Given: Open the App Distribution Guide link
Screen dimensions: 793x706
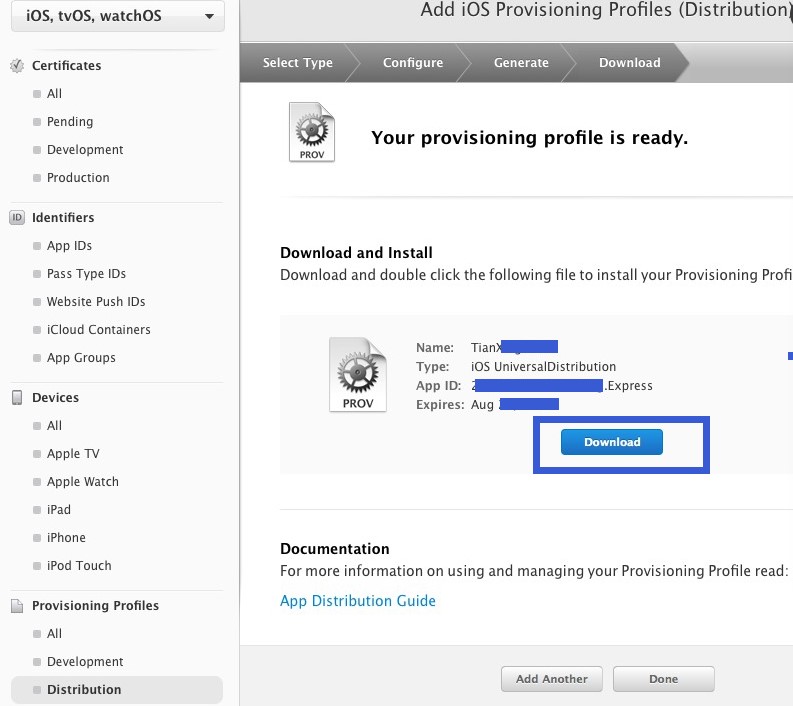Looking at the screenshot, I should tap(358, 601).
